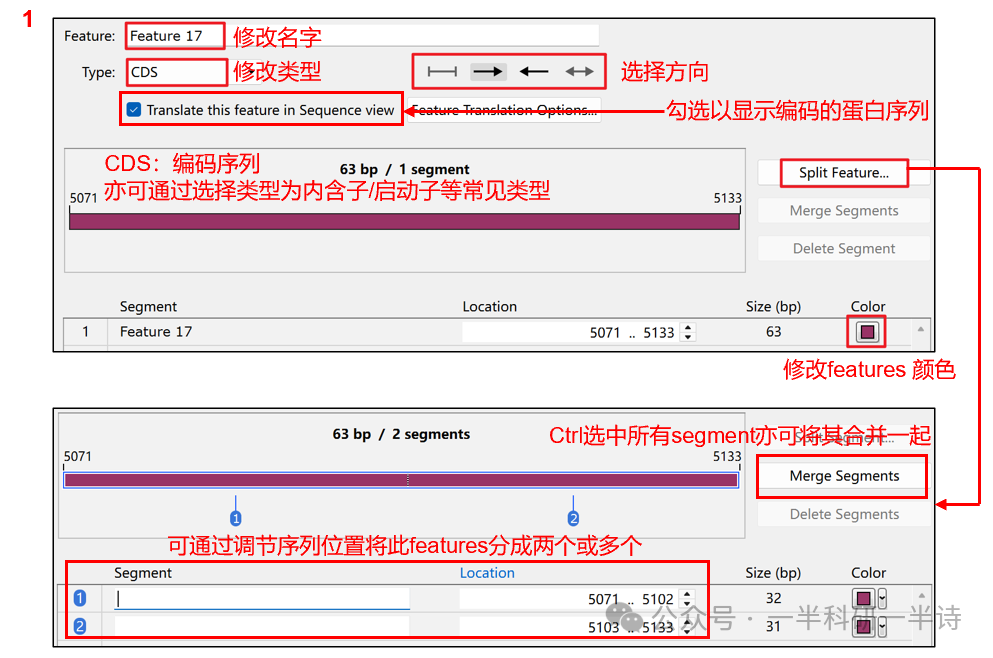Select the leftward direction arrow icon

point(534,70)
